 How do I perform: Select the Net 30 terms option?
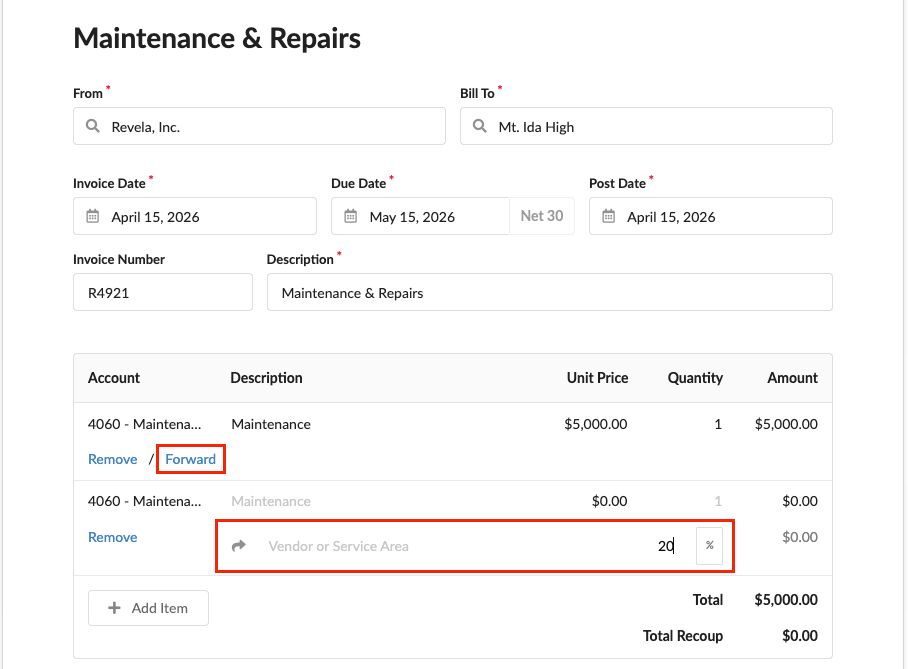[542, 216]
